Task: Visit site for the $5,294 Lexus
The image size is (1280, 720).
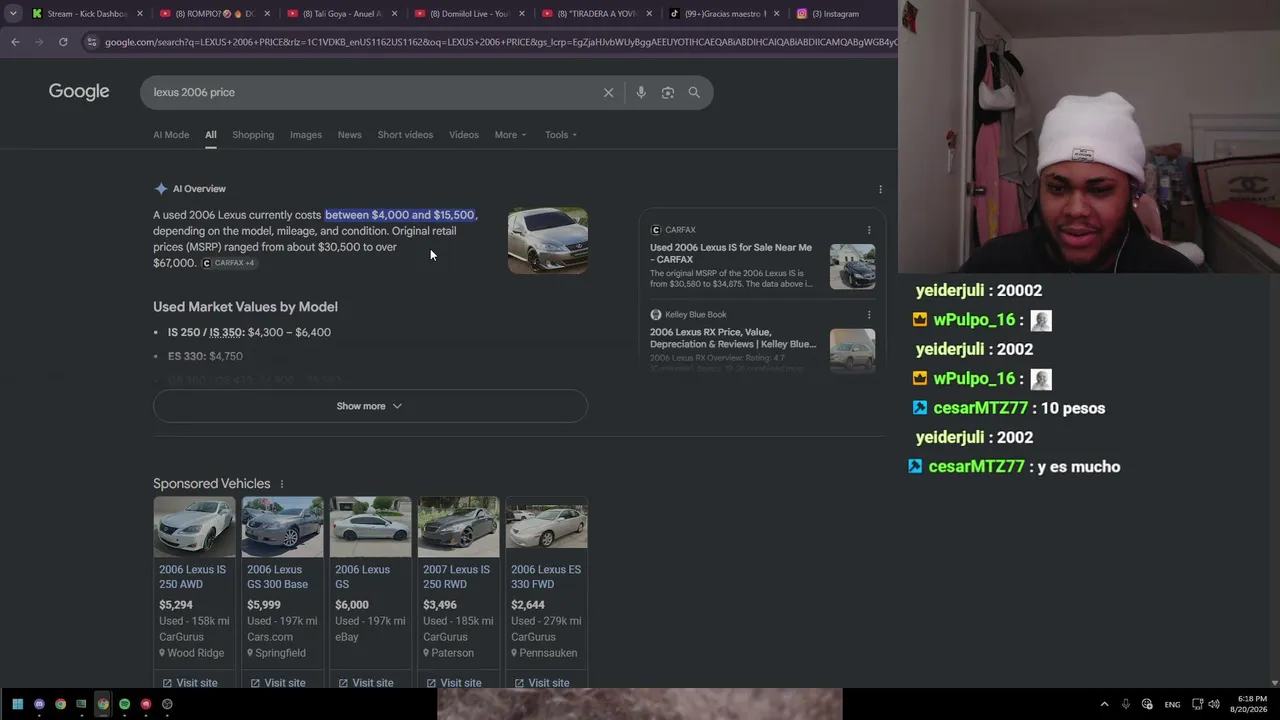Action: [190, 683]
